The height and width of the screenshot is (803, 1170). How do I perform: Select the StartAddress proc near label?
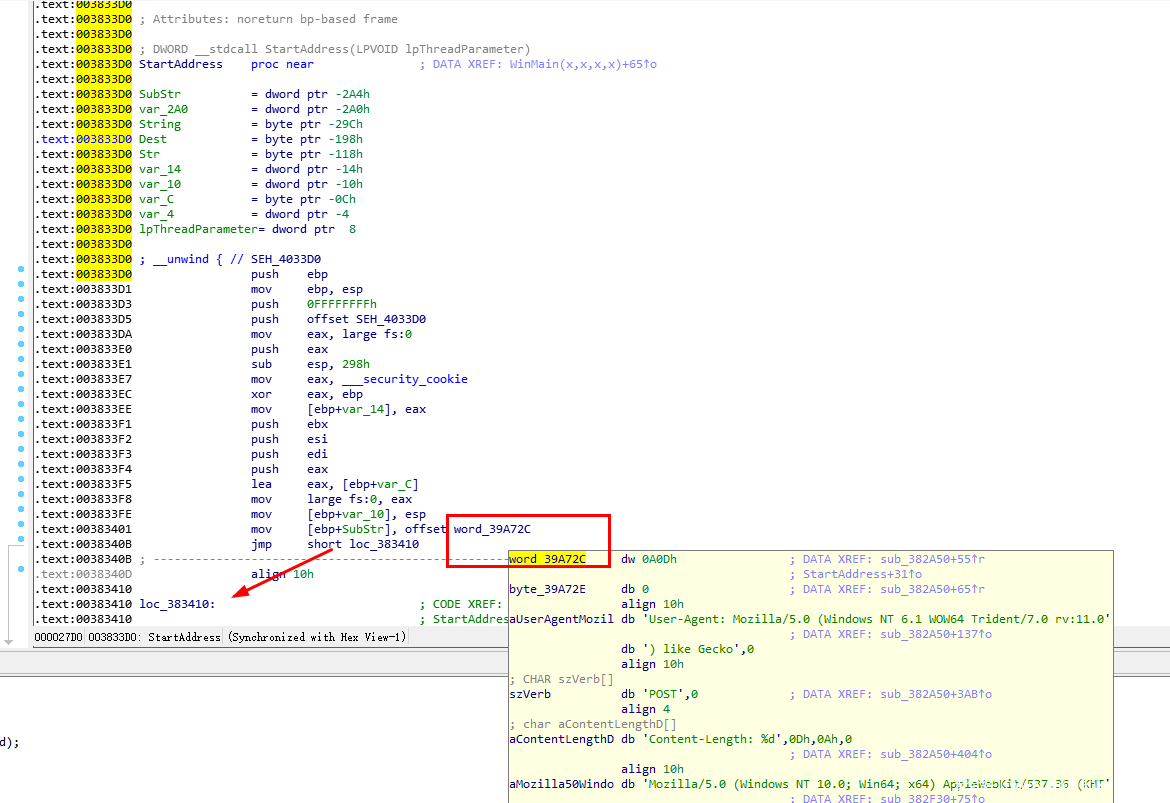click(181, 64)
